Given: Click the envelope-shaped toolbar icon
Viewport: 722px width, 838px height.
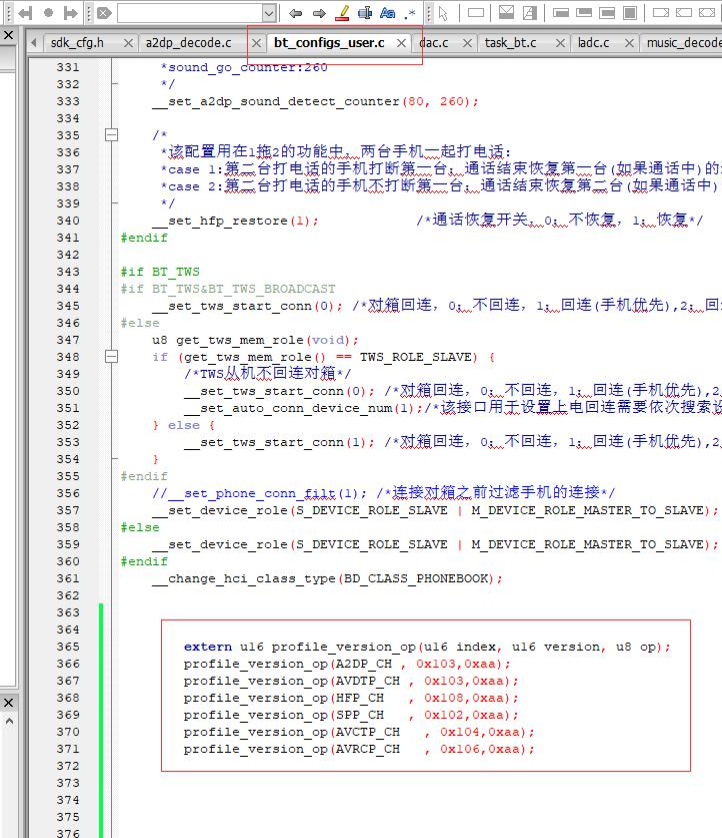Looking at the screenshot, I should click(506, 12).
